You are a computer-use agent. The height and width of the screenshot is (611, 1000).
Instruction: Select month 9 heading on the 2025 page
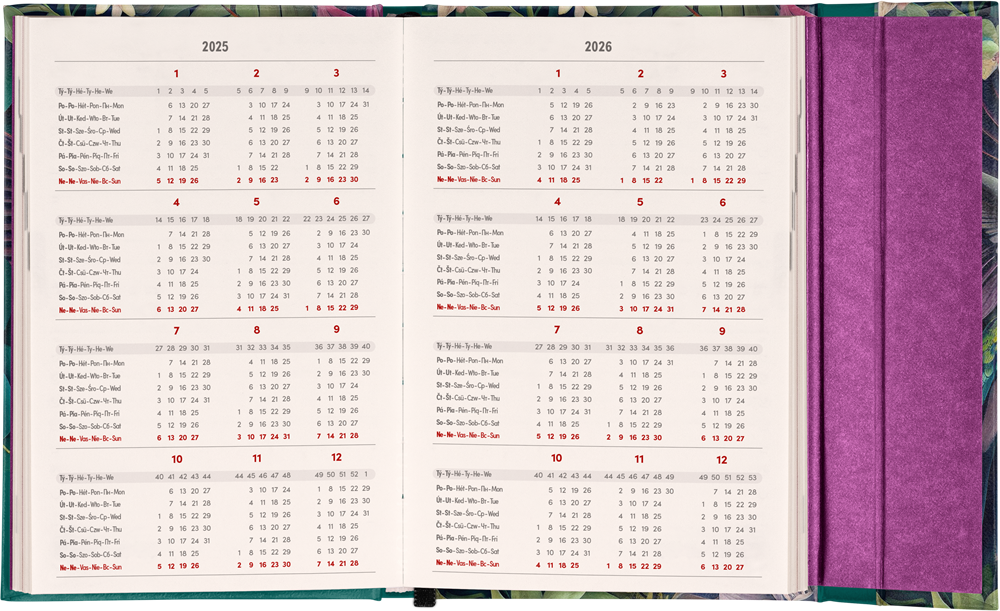tap(336, 330)
